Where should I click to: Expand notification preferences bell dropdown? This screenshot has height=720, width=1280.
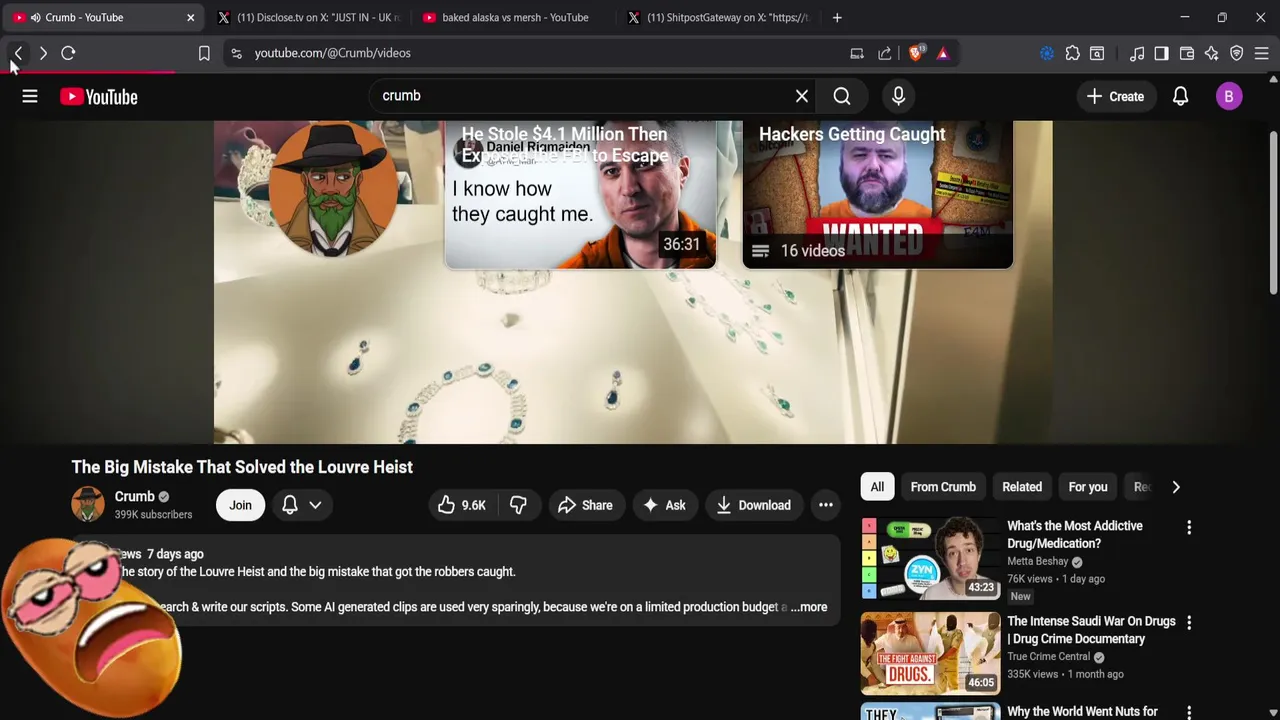tap(301, 505)
